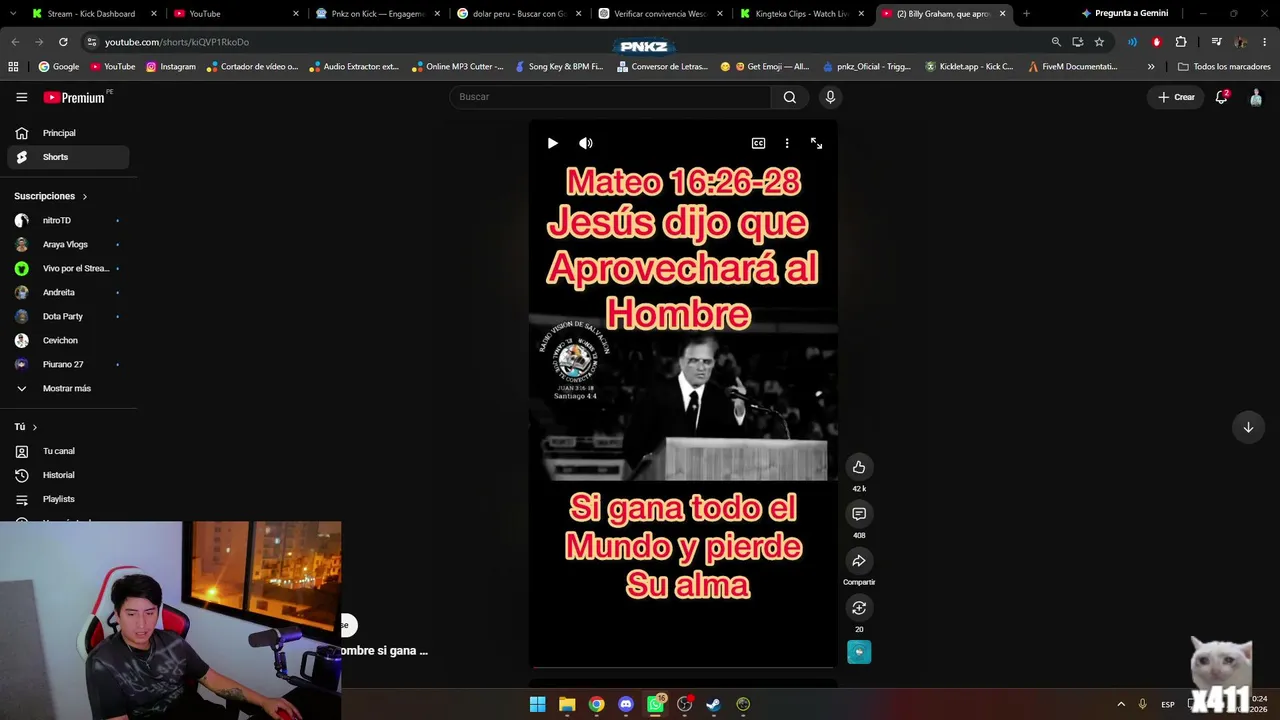Viewport: 1280px width, 720px height.
Task: Open the Dota Party channel
Action: coord(68,316)
